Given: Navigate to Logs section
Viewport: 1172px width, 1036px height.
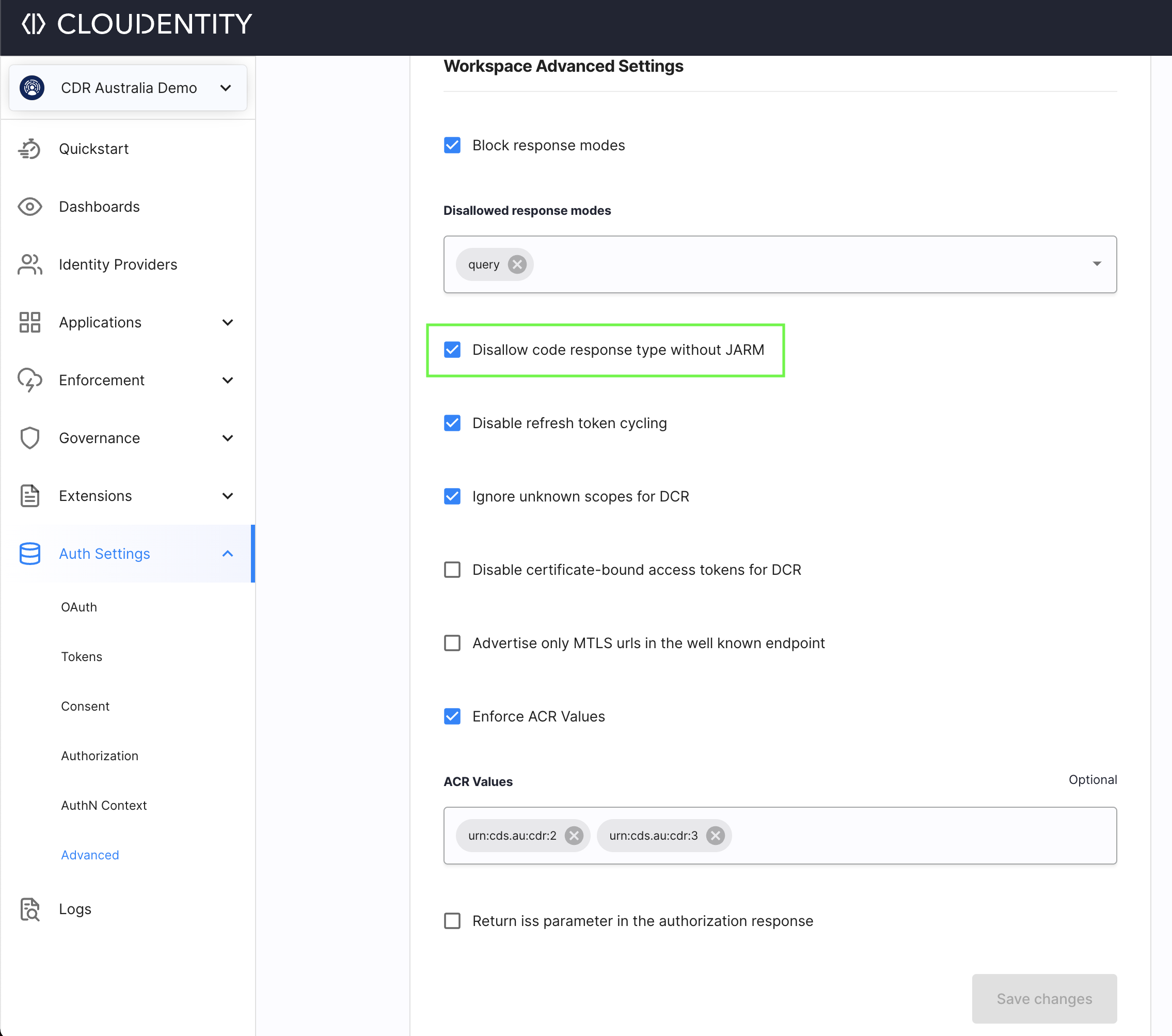Looking at the screenshot, I should 75,909.
